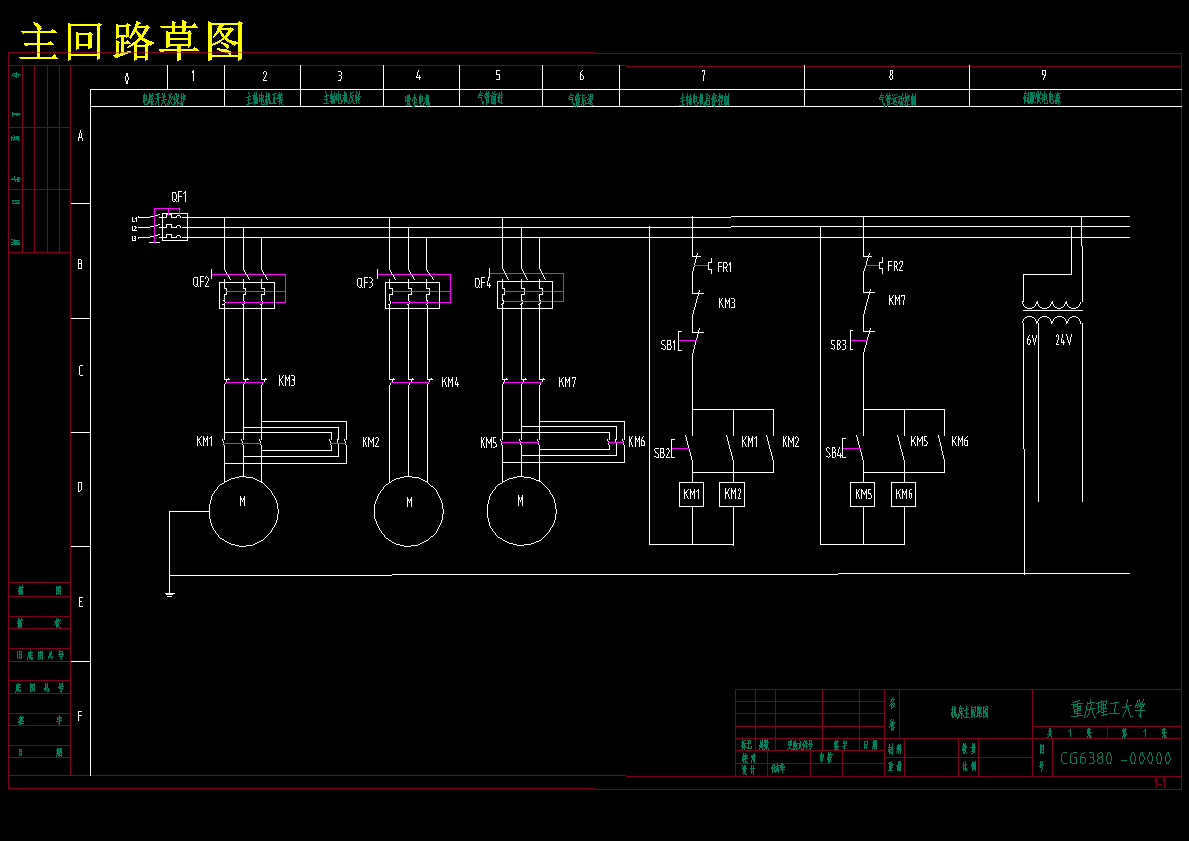The height and width of the screenshot is (841, 1189).
Task: Click row marker letter F
Action: click(x=80, y=717)
